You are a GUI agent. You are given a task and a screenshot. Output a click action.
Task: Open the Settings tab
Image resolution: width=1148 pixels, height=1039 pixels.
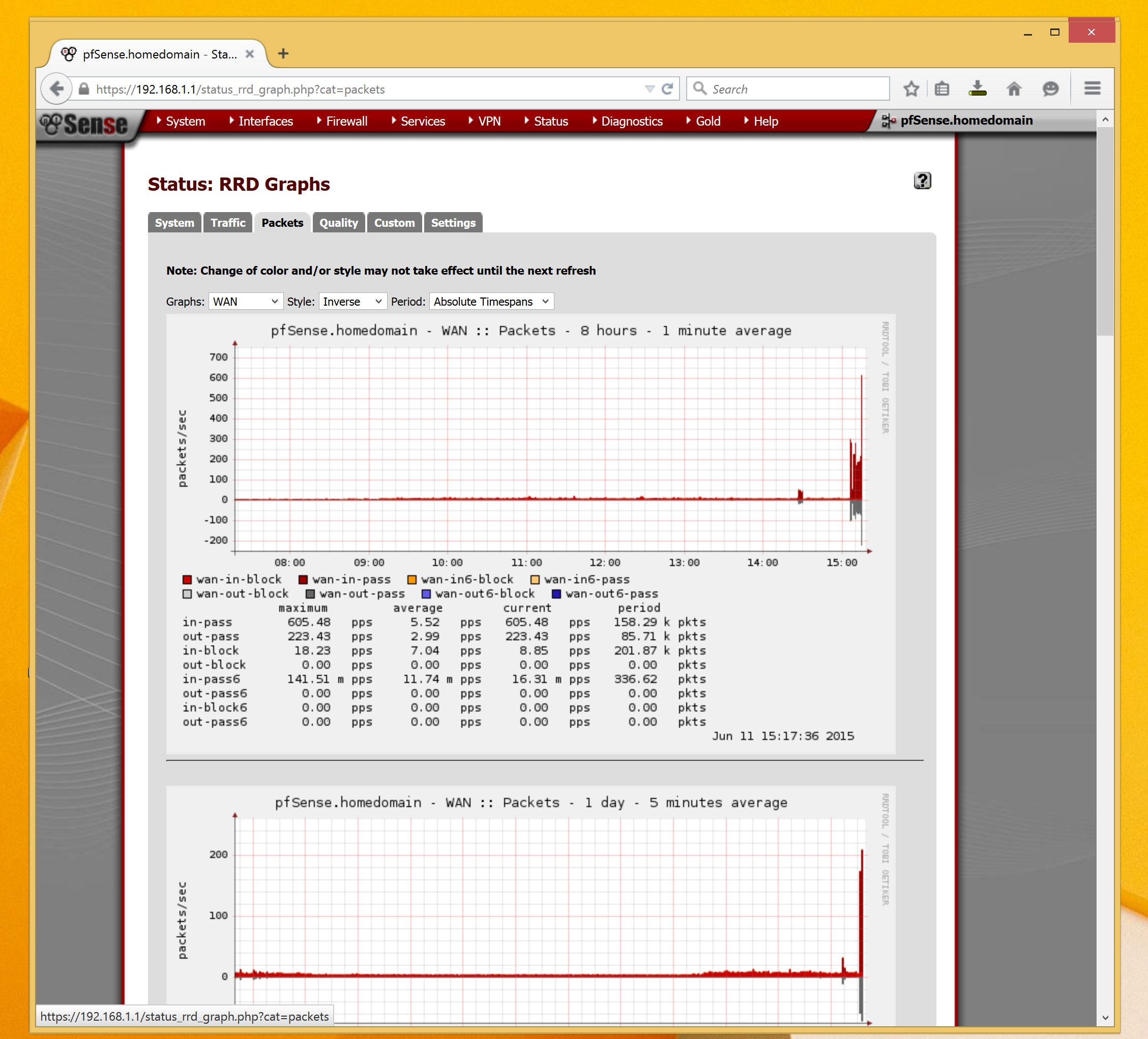pyautogui.click(x=453, y=223)
